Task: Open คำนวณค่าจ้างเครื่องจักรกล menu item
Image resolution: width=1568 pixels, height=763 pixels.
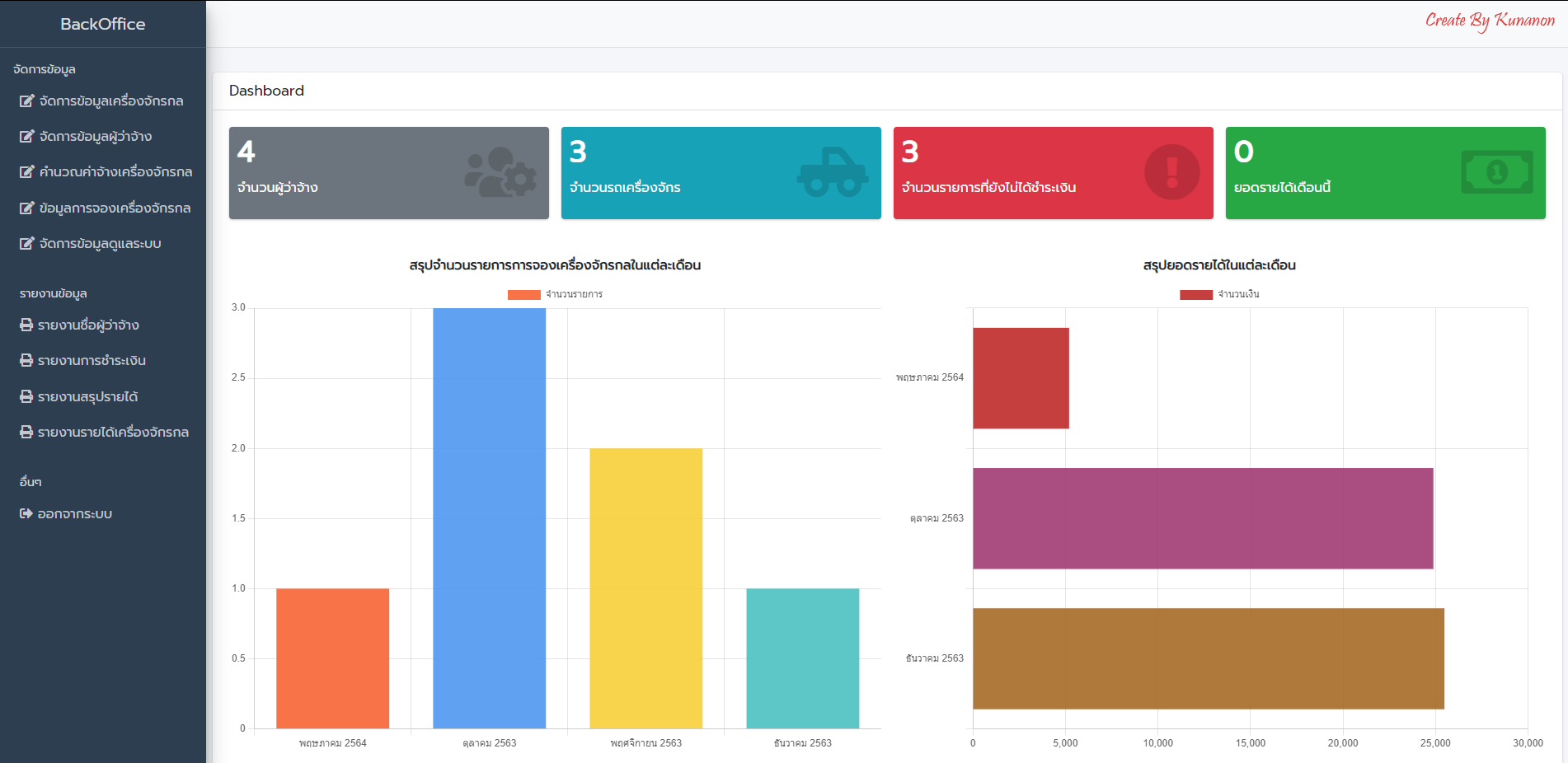Action: pyautogui.click(x=115, y=172)
